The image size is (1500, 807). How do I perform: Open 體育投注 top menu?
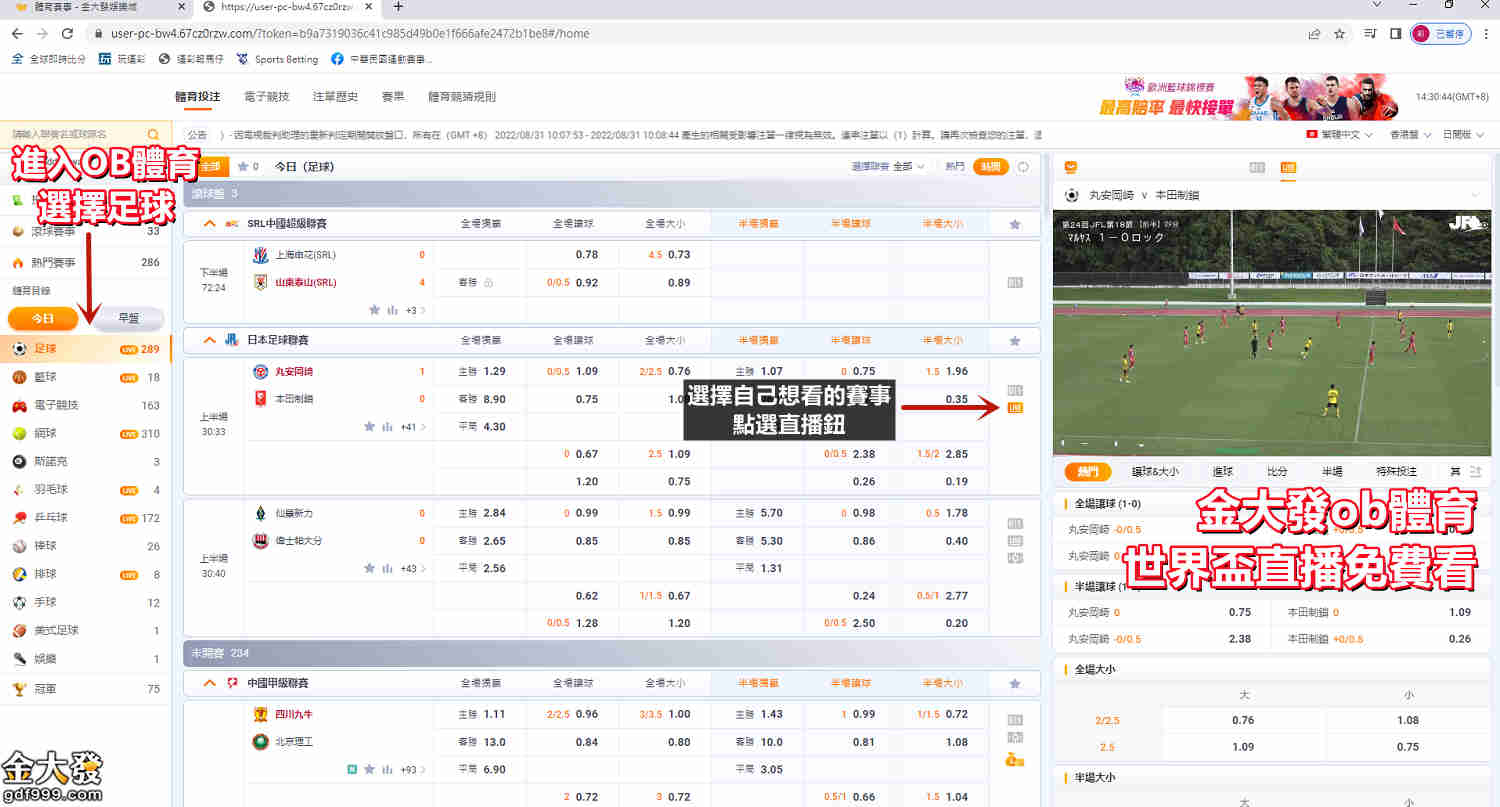pos(197,97)
